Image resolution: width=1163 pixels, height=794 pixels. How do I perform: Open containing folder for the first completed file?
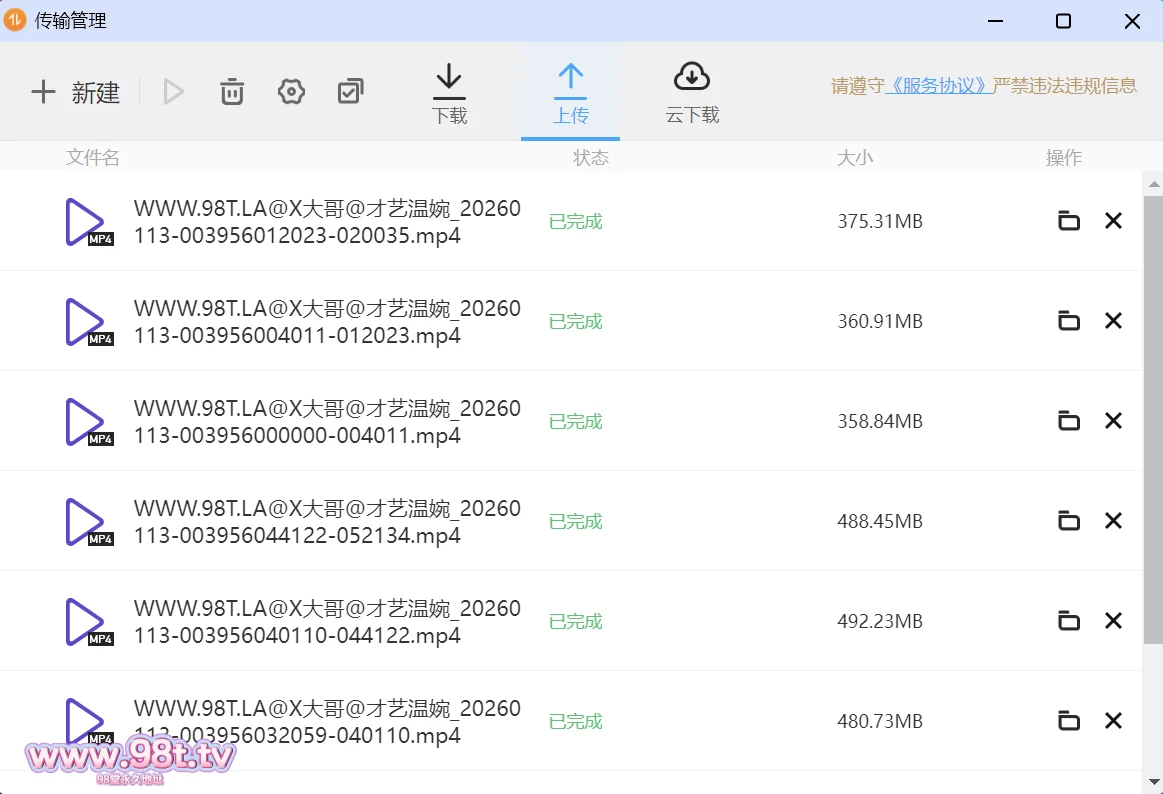pos(1068,221)
